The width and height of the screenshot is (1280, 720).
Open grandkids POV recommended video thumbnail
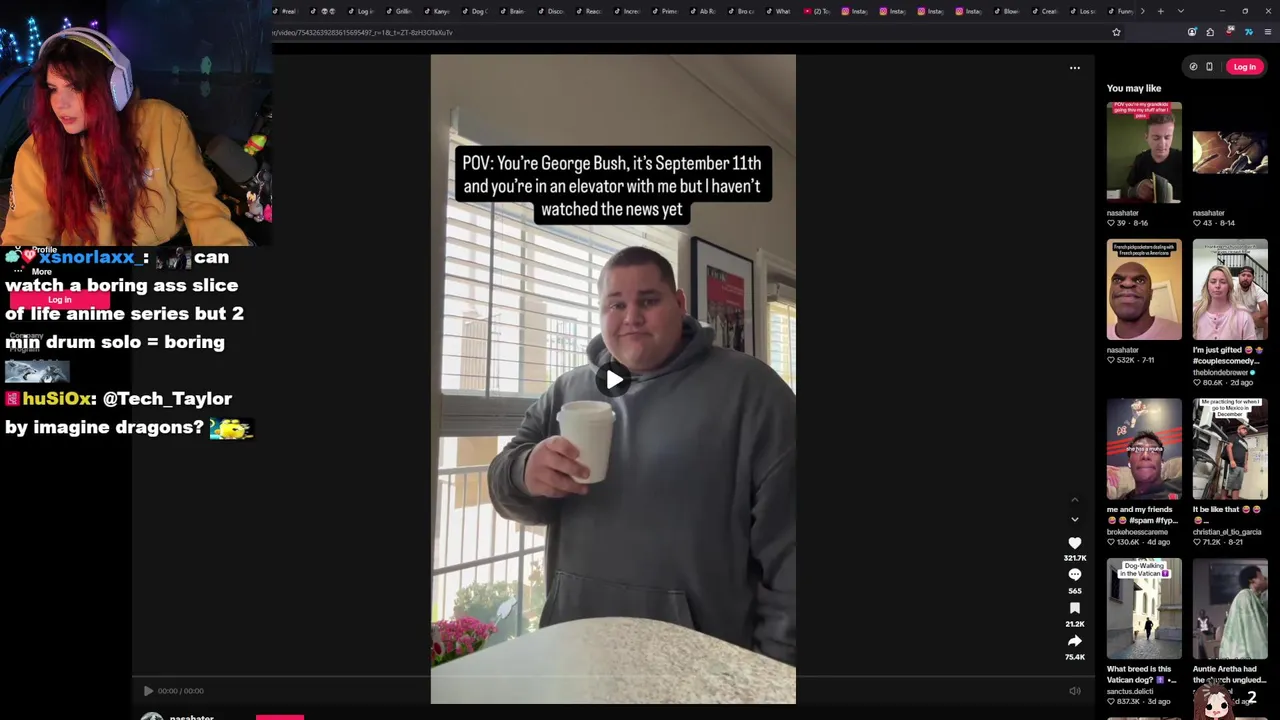coord(1144,152)
